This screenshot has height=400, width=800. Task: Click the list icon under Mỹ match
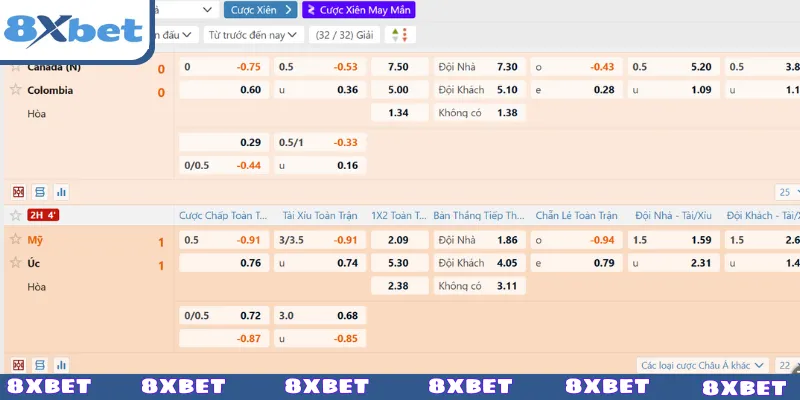point(40,365)
